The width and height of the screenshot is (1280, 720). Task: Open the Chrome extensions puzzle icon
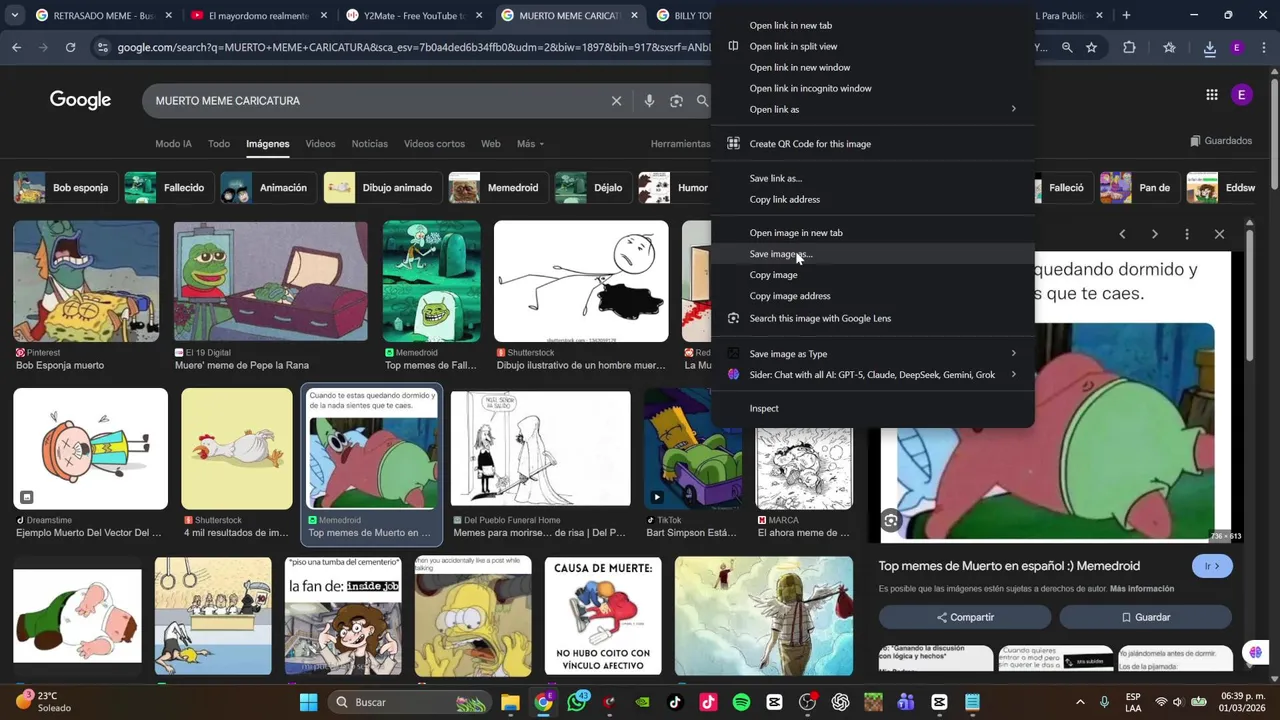tap(1129, 47)
